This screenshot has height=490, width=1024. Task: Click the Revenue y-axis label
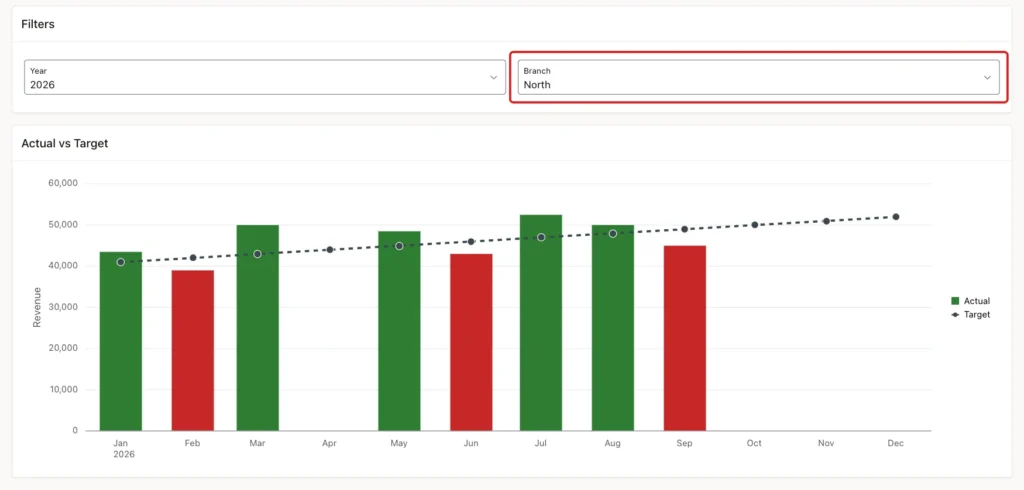tap(37, 307)
